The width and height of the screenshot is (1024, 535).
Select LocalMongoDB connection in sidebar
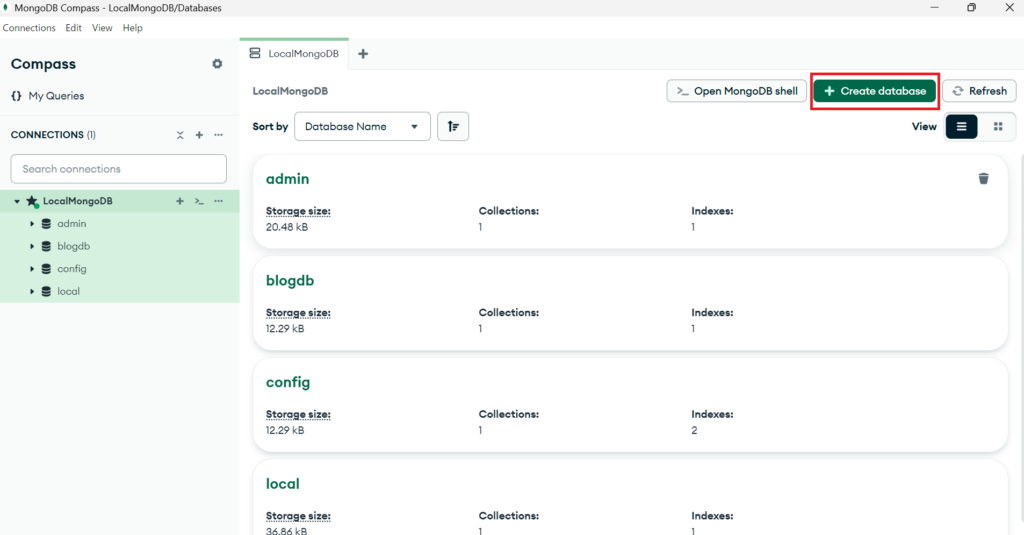(78, 201)
